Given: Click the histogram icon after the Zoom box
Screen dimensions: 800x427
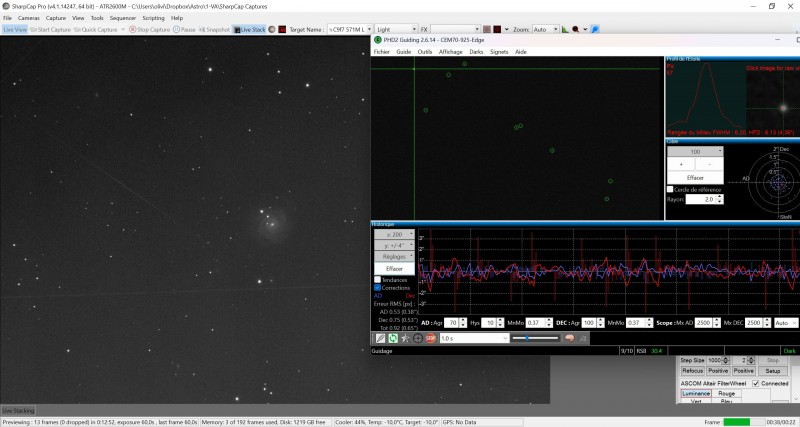Looking at the screenshot, I should pyautogui.click(x=565, y=30).
